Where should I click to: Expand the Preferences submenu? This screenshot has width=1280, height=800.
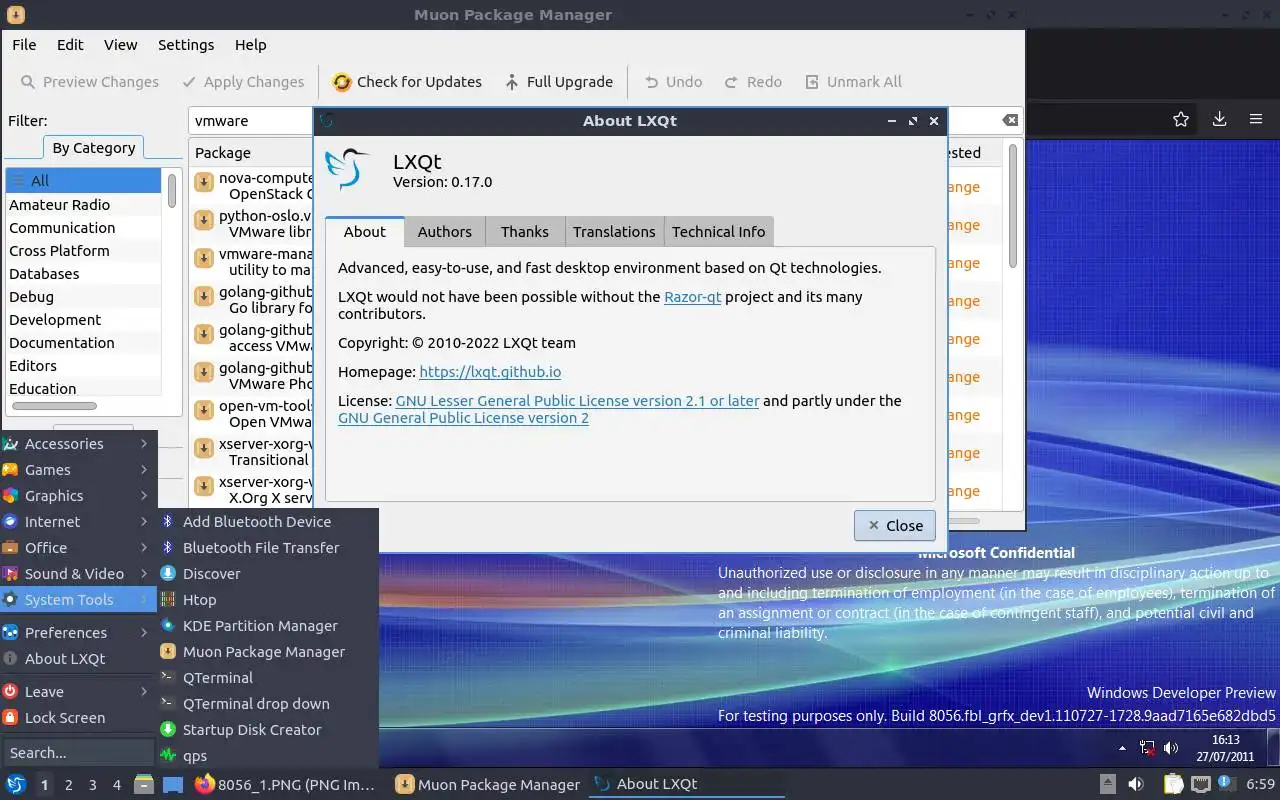tap(78, 632)
